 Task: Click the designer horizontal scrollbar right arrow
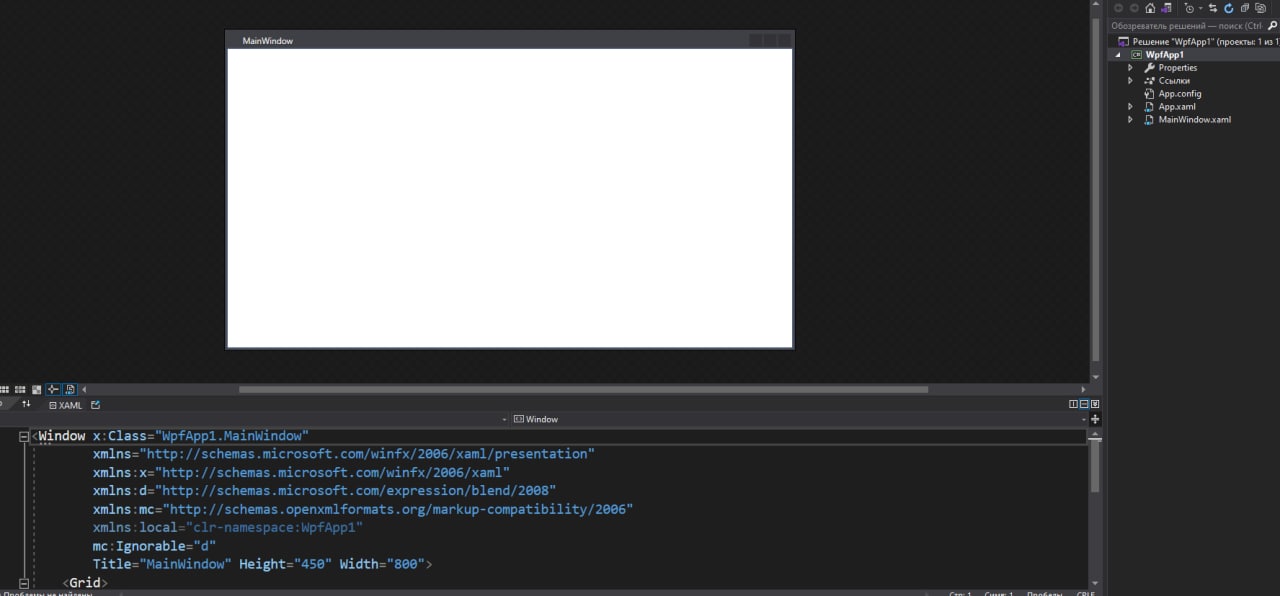click(x=1083, y=390)
